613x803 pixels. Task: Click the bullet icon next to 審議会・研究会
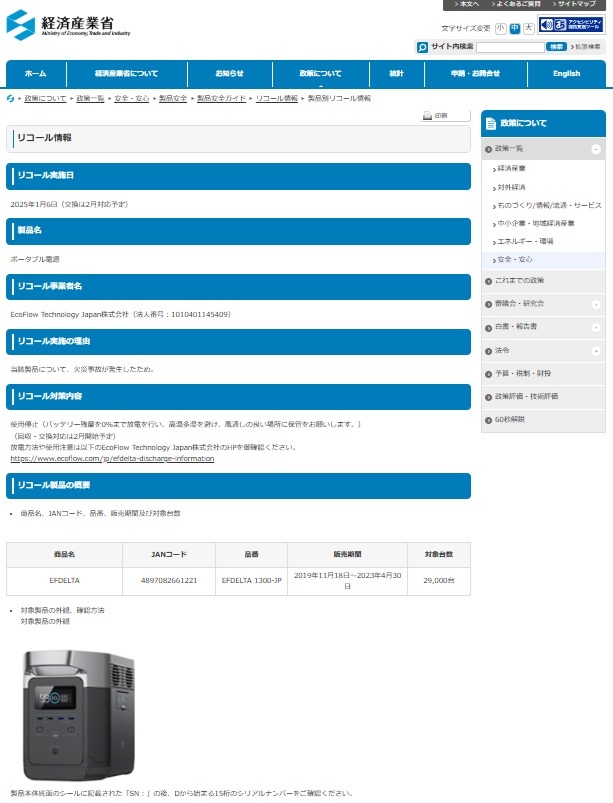point(488,304)
